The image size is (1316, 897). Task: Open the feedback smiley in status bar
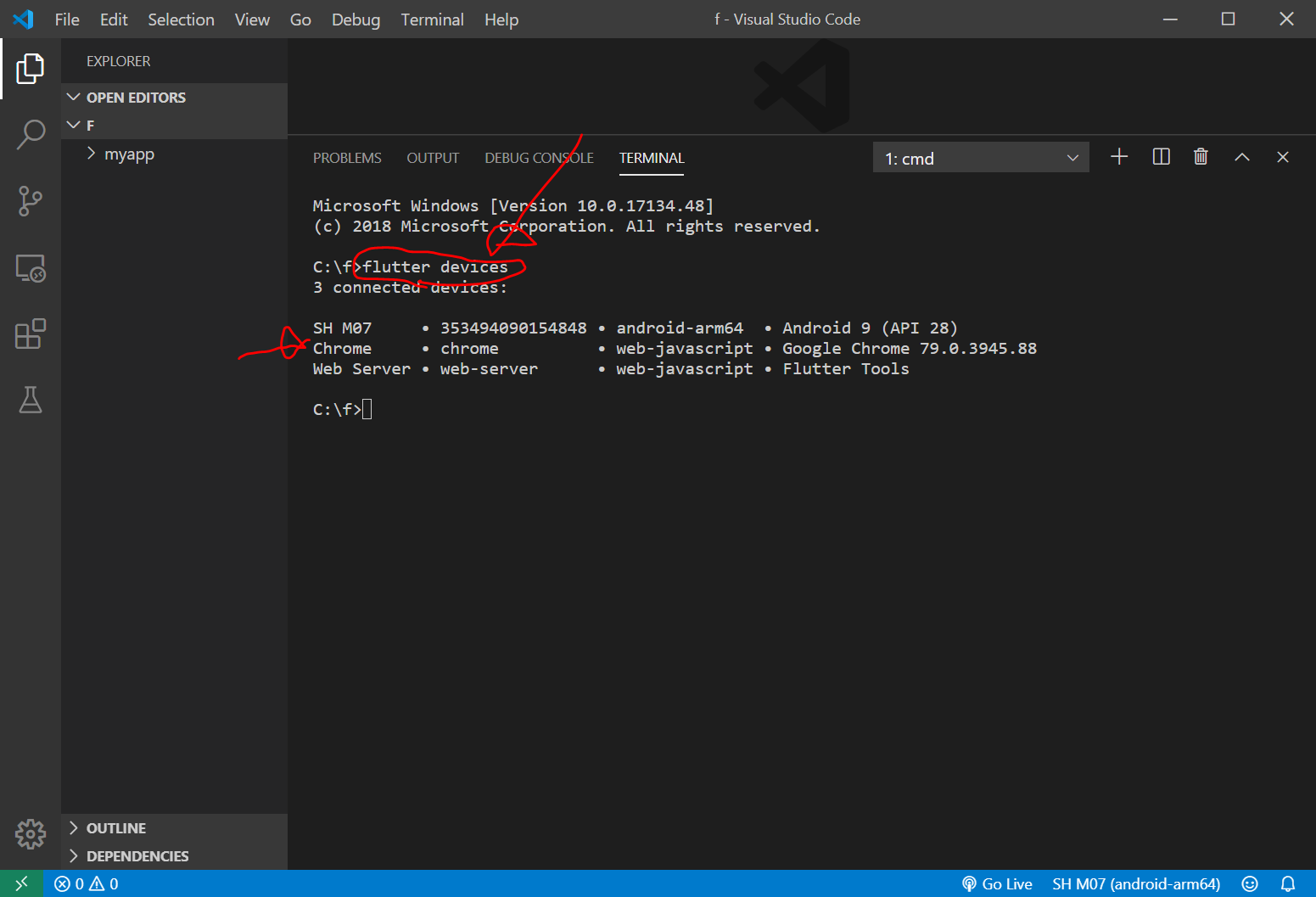1249,883
